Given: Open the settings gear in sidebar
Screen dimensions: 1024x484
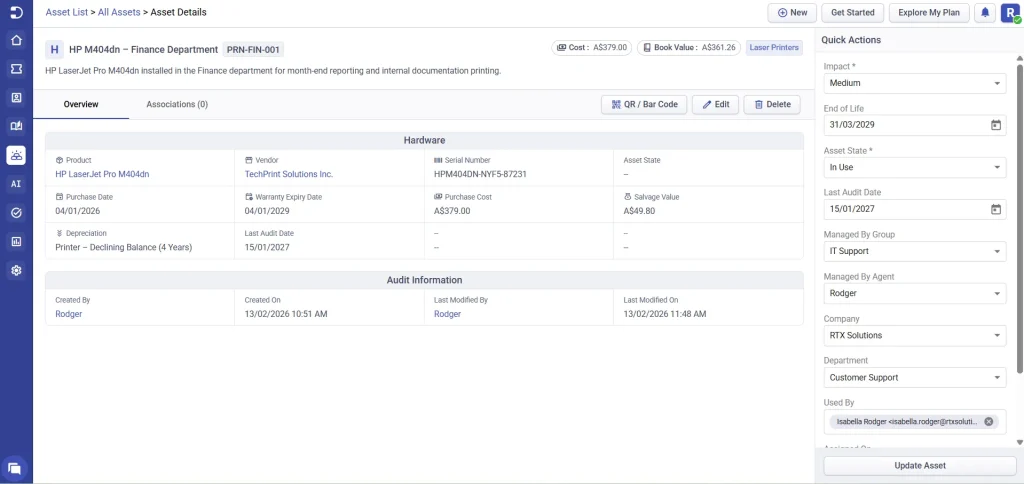Looking at the screenshot, I should point(16,270).
